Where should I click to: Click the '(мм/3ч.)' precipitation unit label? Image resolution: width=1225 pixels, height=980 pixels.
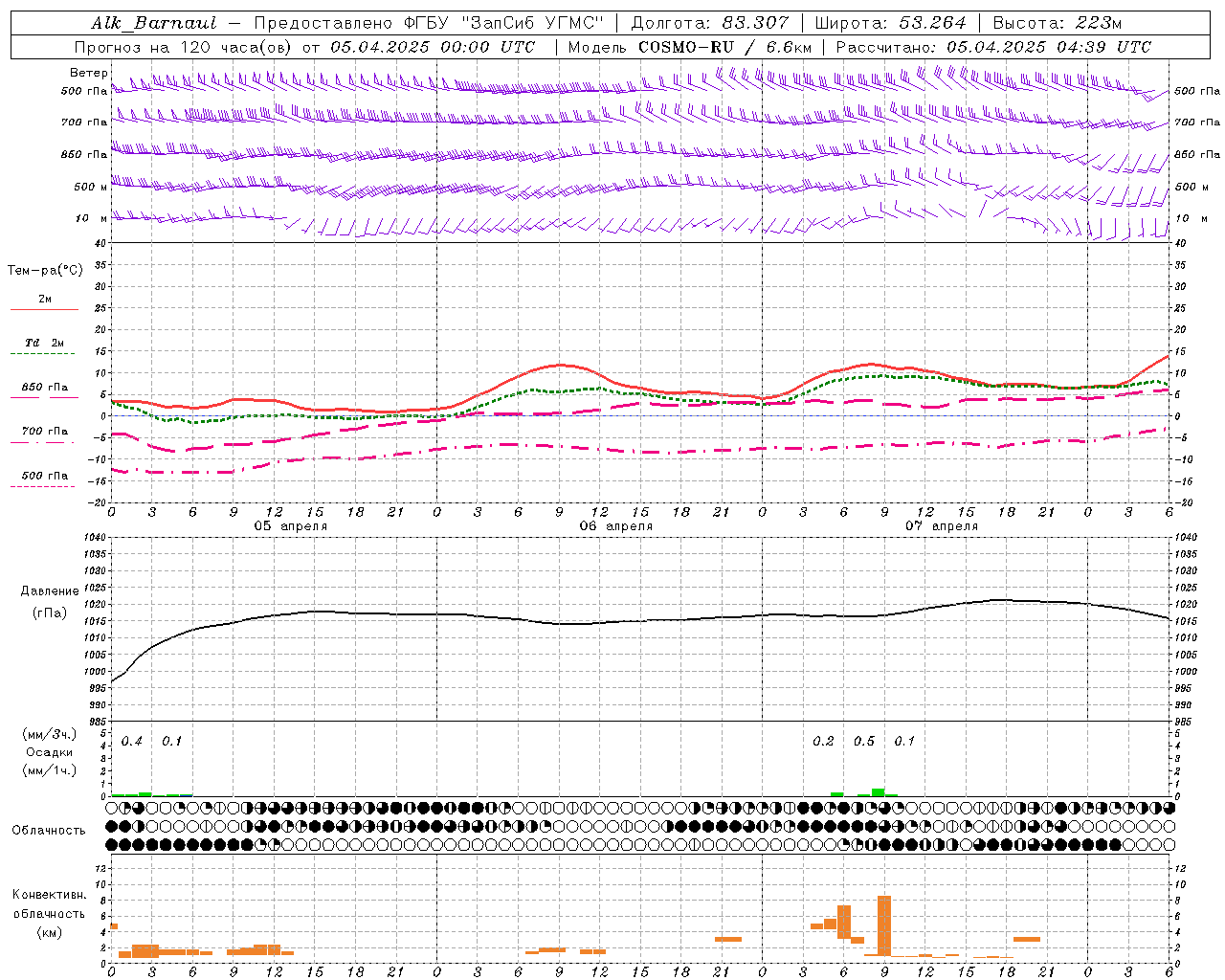point(50,734)
